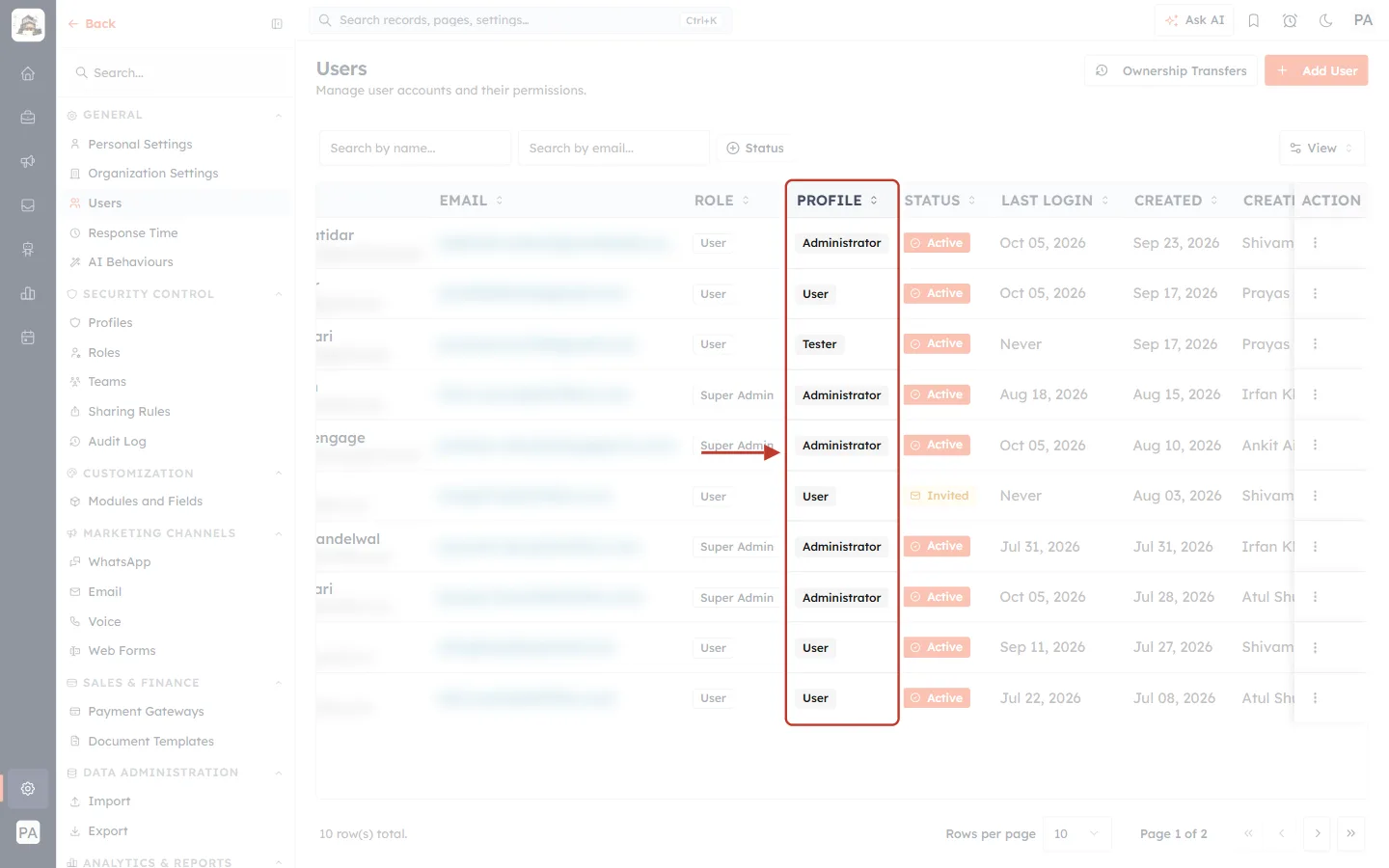The image size is (1389, 868).
Task: Sort by Last Login column
Action: click(1055, 201)
